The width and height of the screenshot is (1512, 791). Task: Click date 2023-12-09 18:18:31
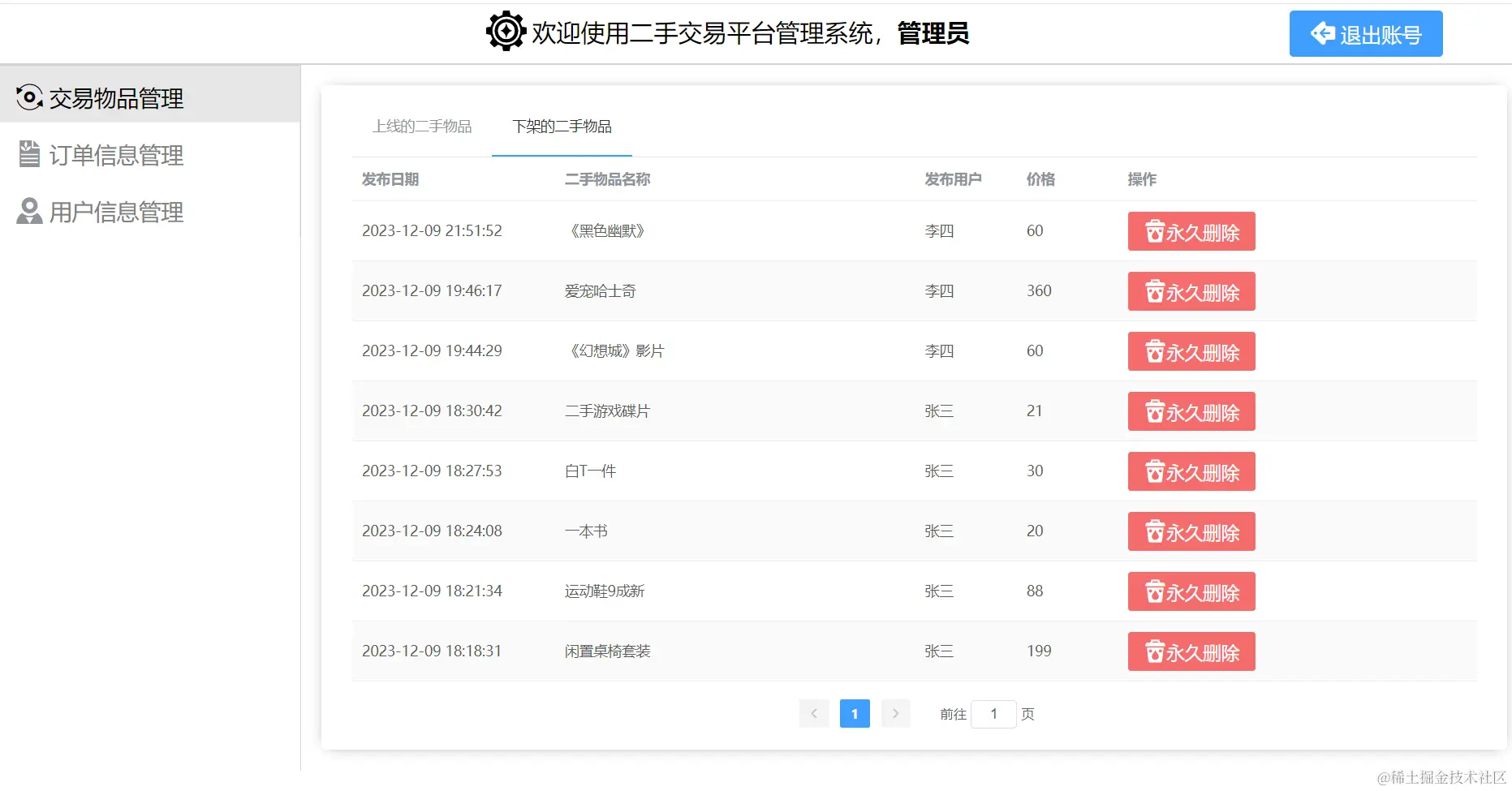[x=432, y=651]
